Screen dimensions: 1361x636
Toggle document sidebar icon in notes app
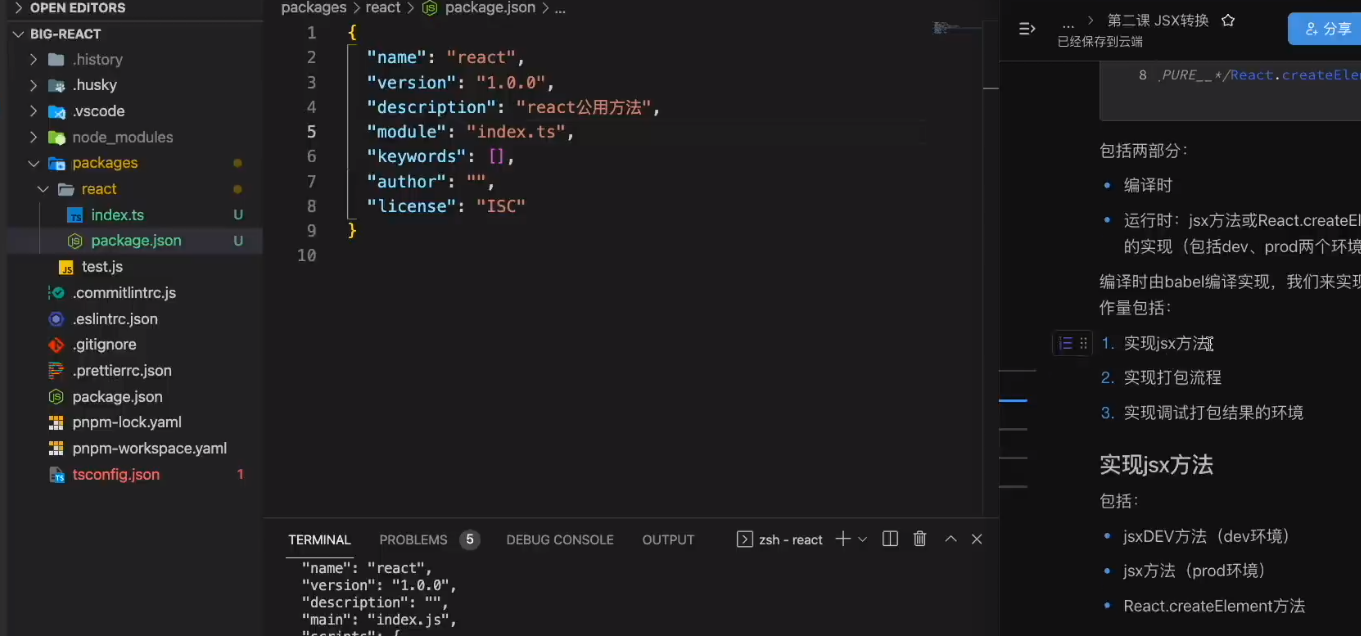coord(1027,28)
